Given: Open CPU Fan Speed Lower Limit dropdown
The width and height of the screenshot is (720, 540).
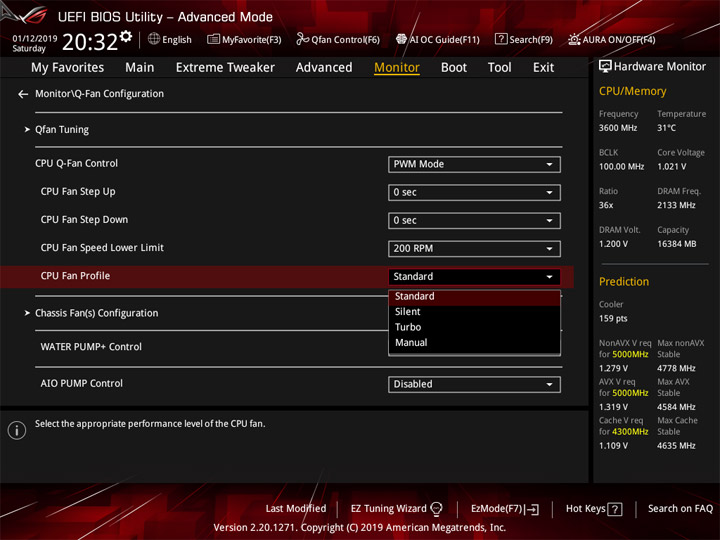Looking at the screenshot, I should coord(474,248).
